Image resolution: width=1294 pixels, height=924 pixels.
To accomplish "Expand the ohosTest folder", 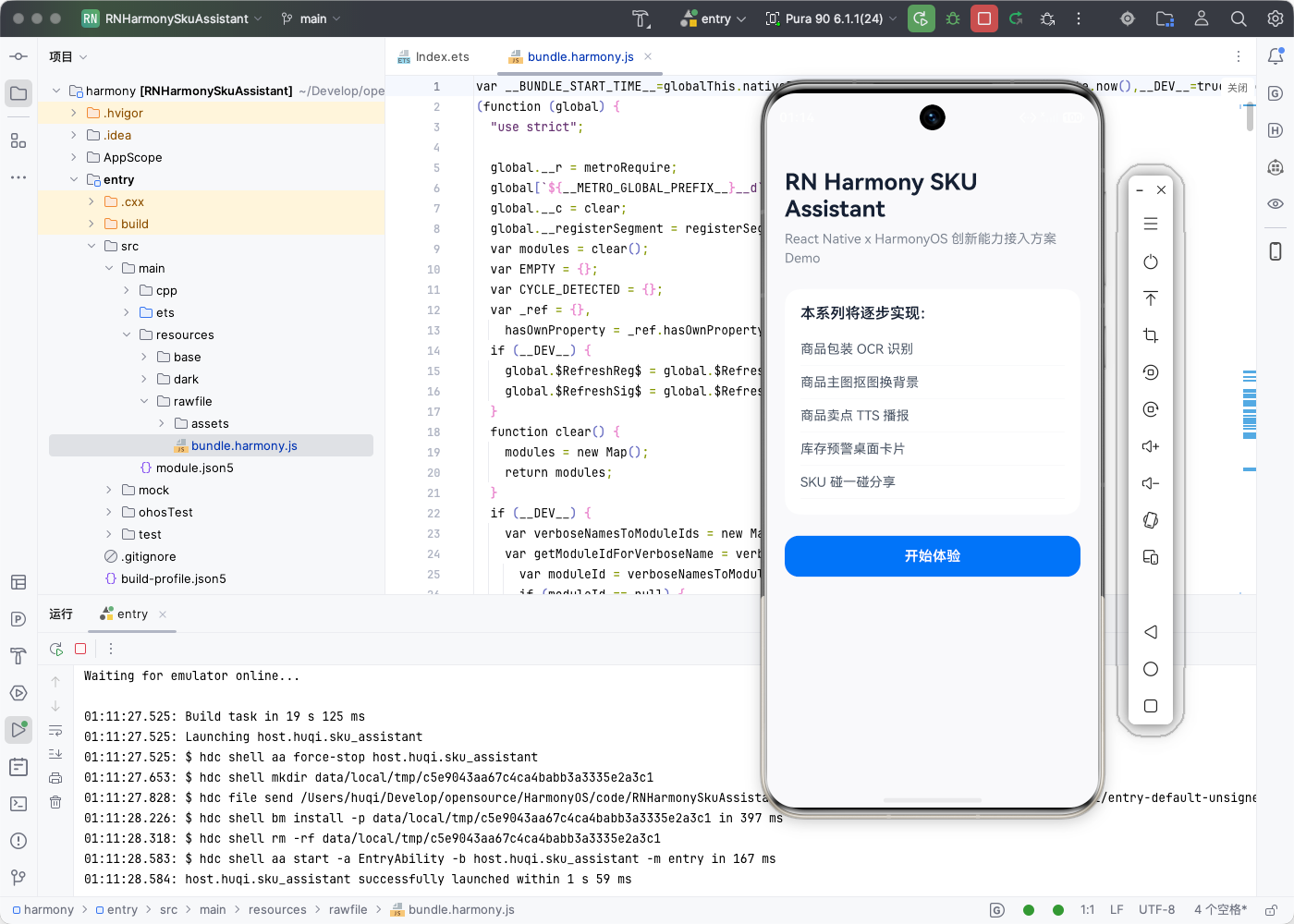I will click(109, 512).
